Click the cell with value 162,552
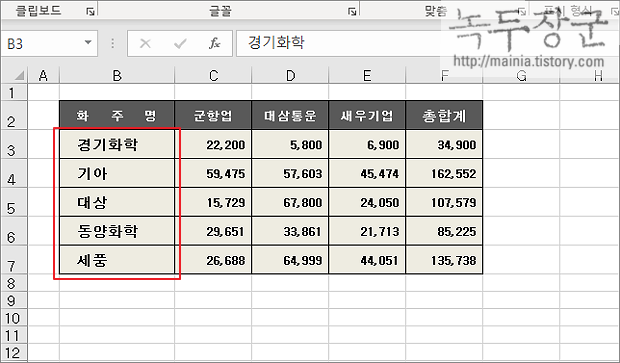Image resolution: width=620 pixels, height=363 pixels. (444, 174)
